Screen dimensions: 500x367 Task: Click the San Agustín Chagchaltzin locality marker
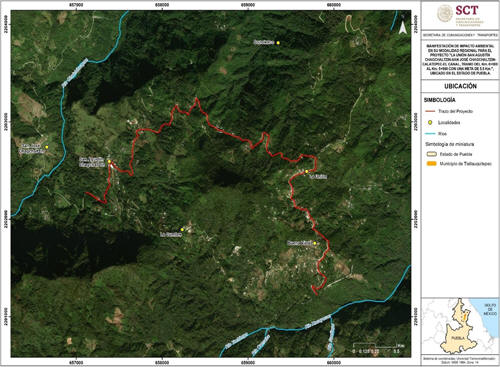point(109,161)
